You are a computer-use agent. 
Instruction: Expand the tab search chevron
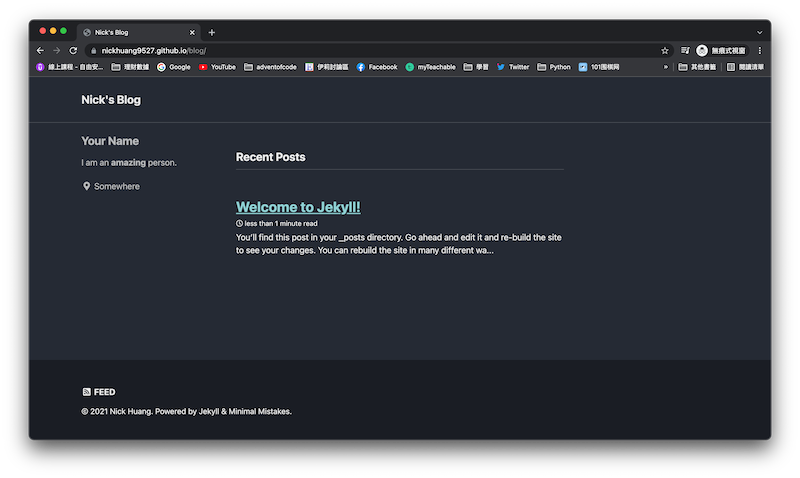(760, 33)
